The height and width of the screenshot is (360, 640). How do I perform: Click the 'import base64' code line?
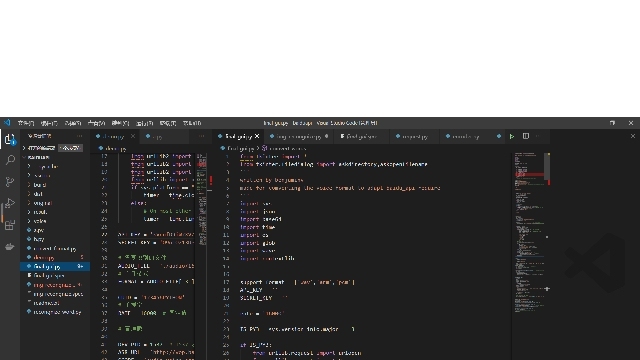click(261, 219)
